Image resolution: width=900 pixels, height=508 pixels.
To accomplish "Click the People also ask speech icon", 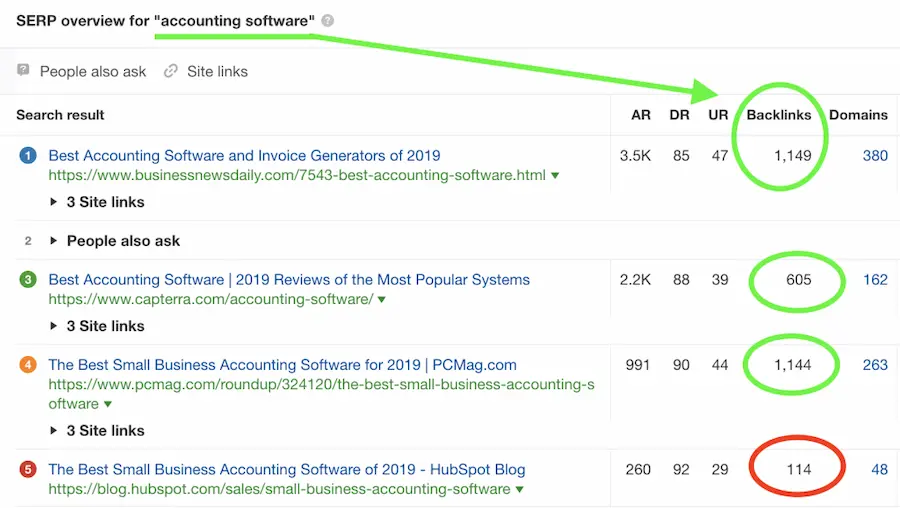I will coord(24,71).
